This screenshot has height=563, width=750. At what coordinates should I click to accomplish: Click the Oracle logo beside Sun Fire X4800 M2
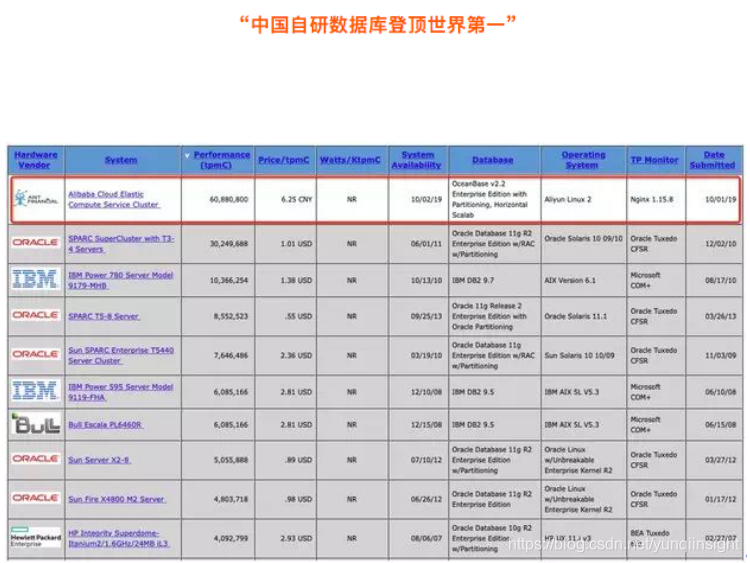click(36, 498)
